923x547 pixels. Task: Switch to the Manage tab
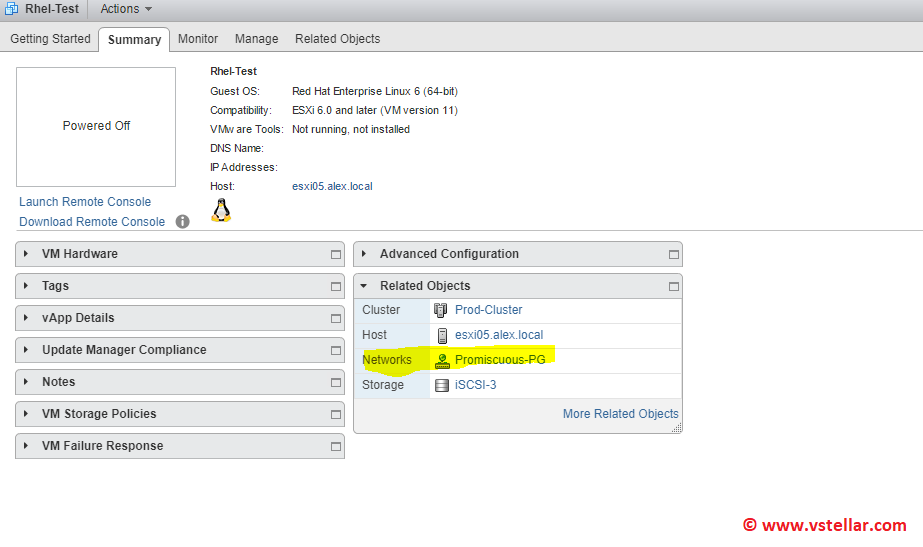[256, 39]
